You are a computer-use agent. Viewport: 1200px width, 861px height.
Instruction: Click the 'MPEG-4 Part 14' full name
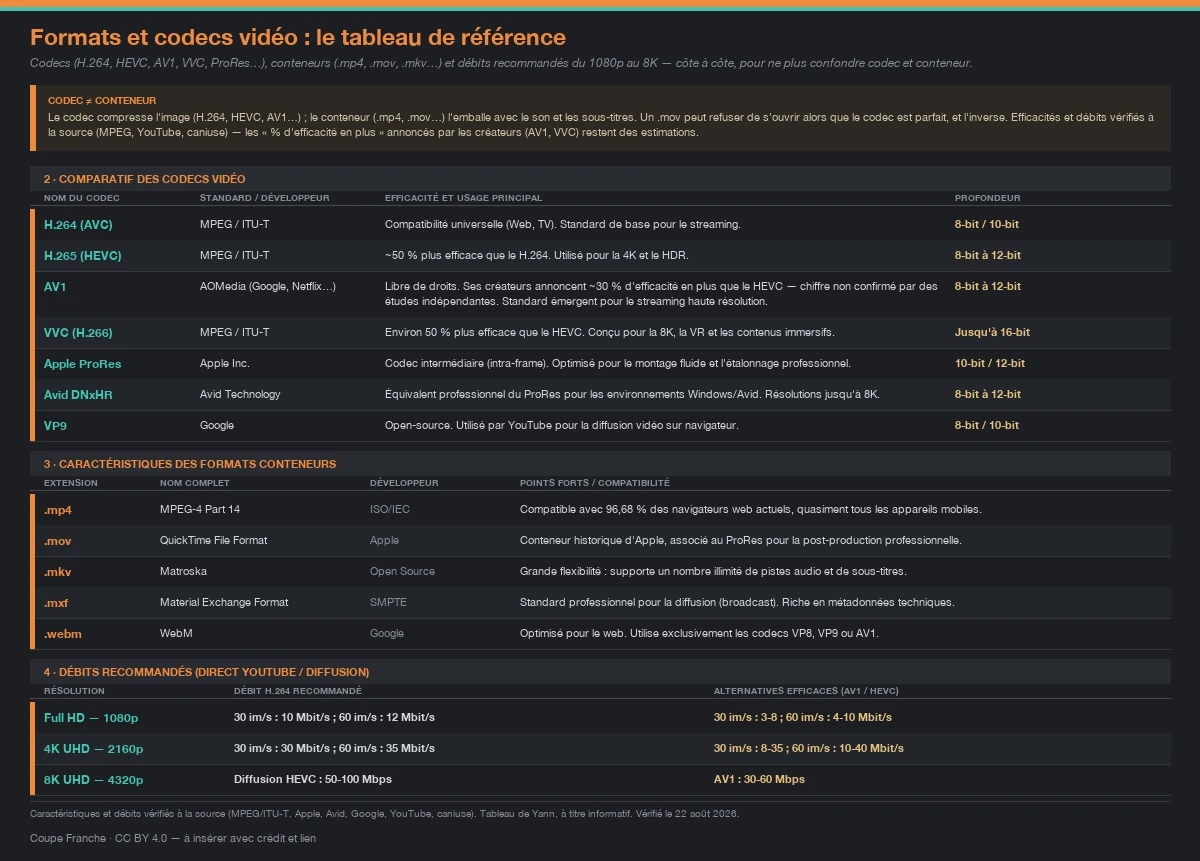pyautogui.click(x=200, y=510)
